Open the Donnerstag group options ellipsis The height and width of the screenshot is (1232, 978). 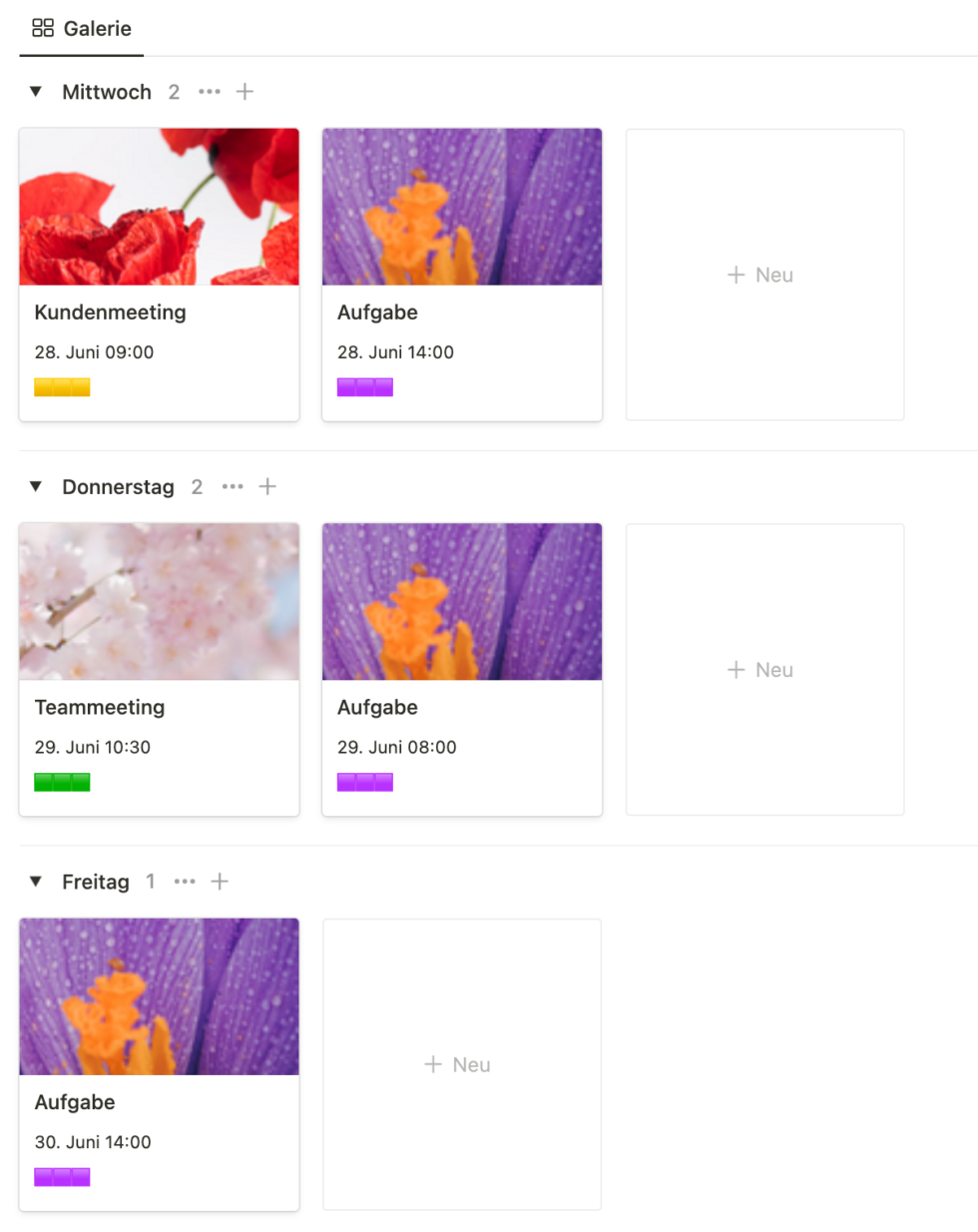click(233, 487)
